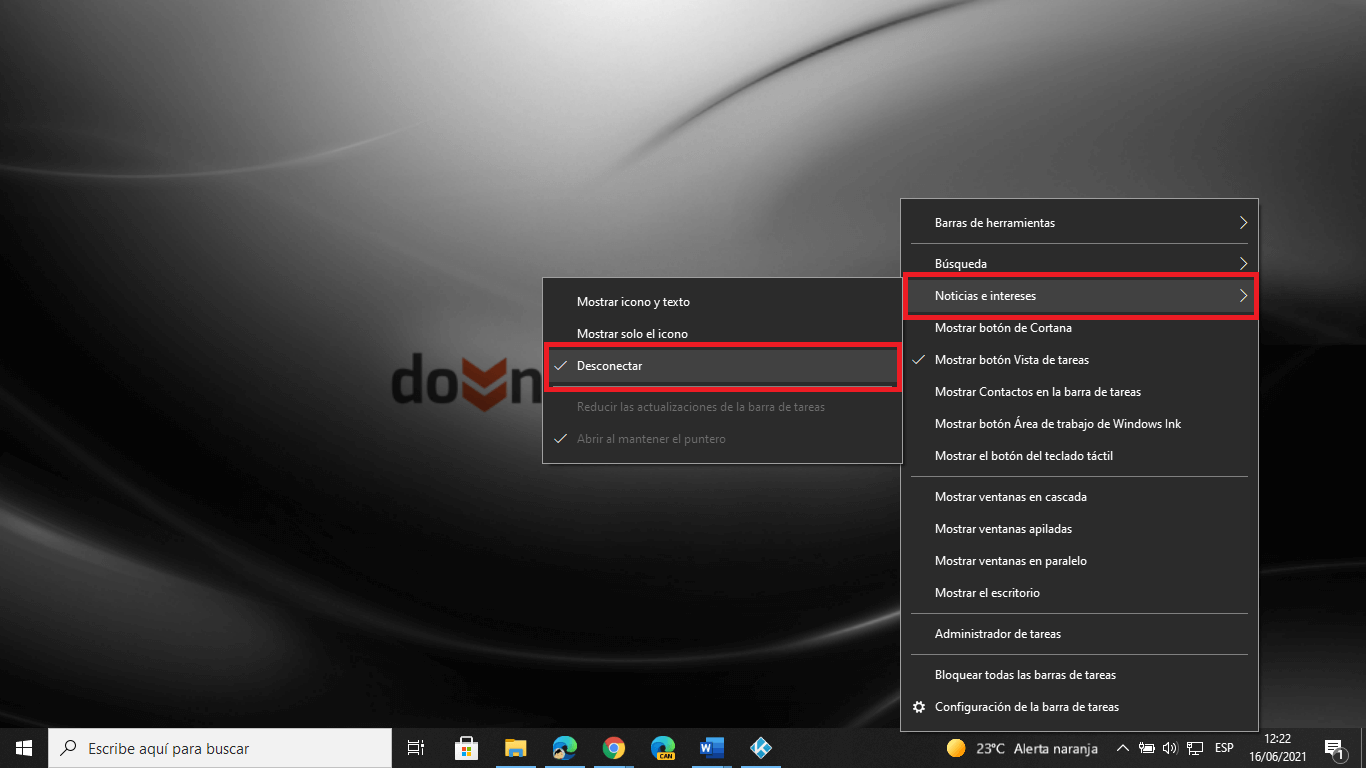Expand the Barras de herramientas submenu

pos(1080,222)
